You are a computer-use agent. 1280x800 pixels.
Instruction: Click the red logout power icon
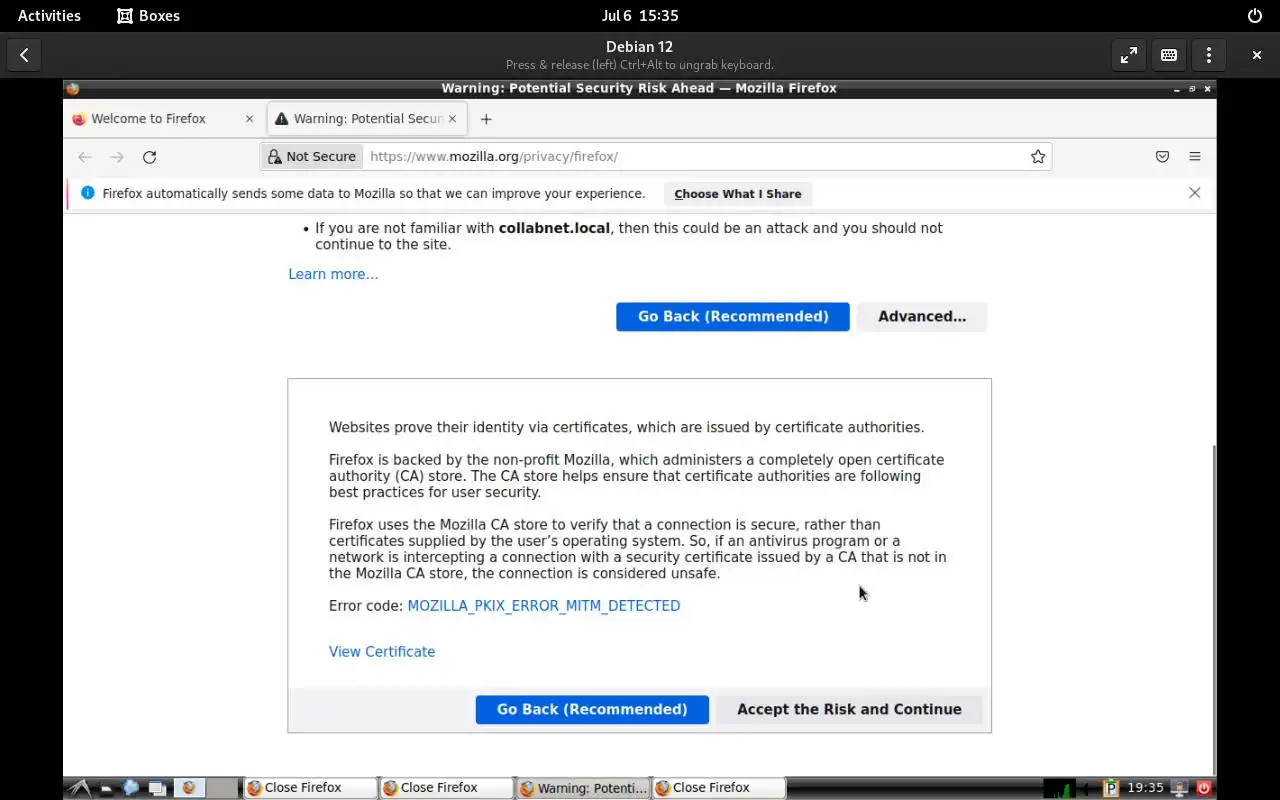[x=1203, y=788]
